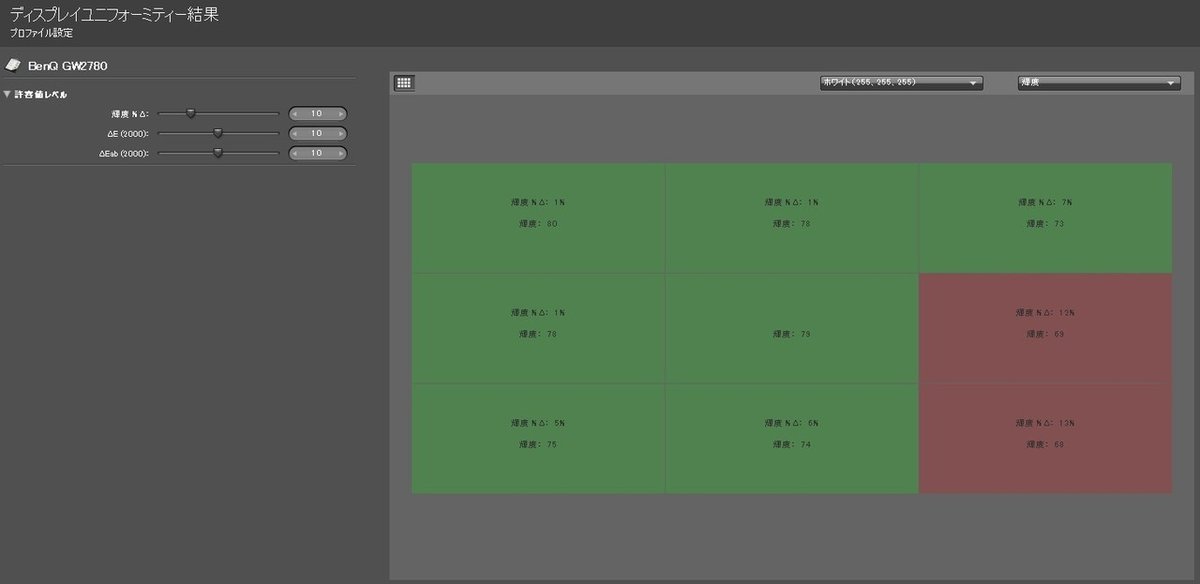Select the green zone with 輝度: 75

[538, 438]
